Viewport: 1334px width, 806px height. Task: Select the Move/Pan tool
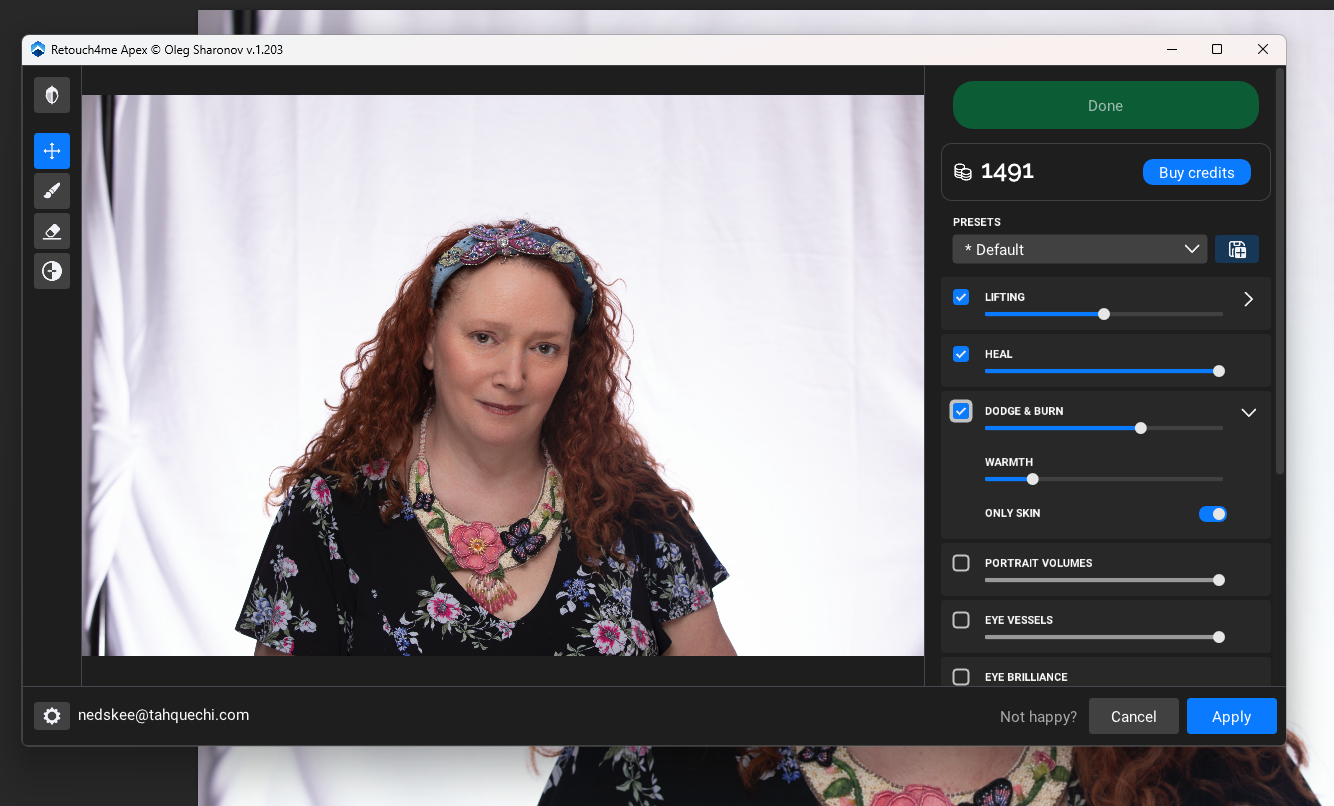tap(52, 151)
